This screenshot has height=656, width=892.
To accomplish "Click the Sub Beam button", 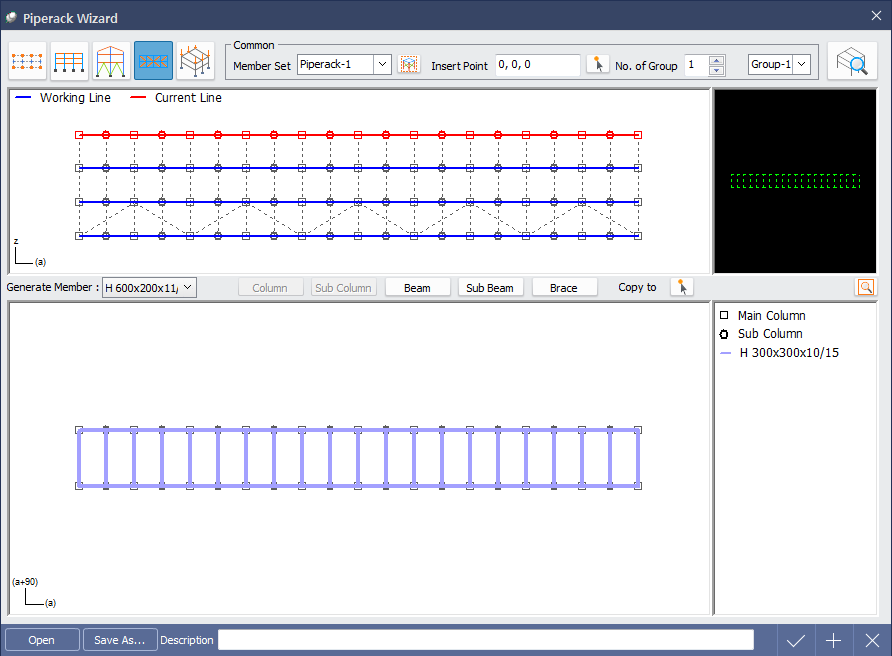I will click(x=490, y=288).
